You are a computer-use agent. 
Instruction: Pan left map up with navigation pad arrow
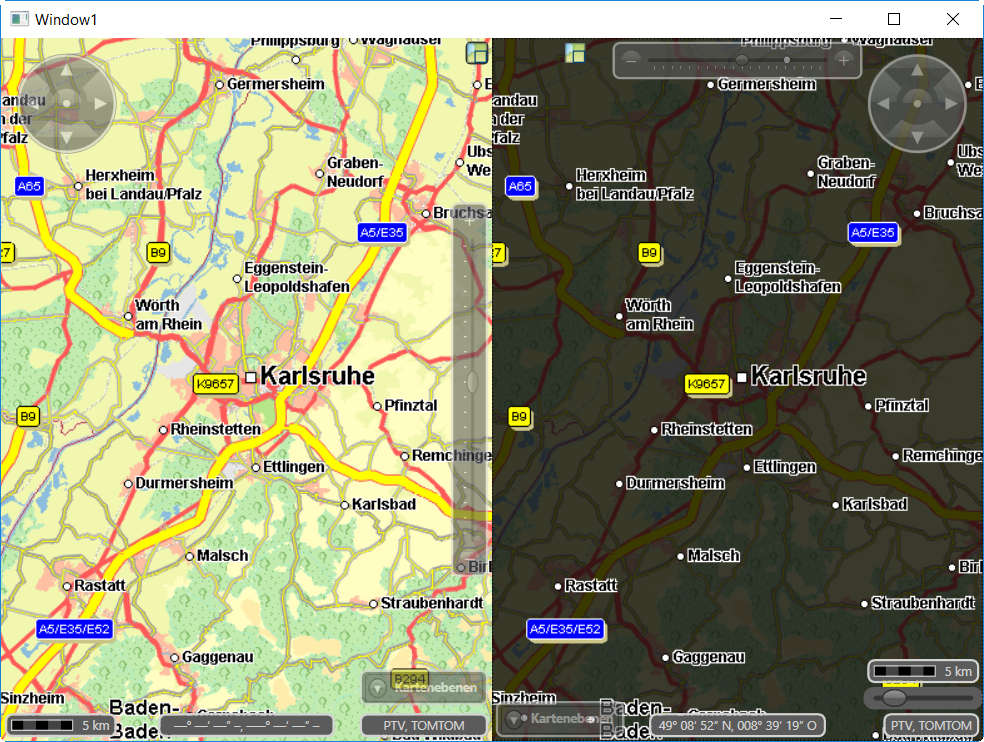click(x=67, y=70)
